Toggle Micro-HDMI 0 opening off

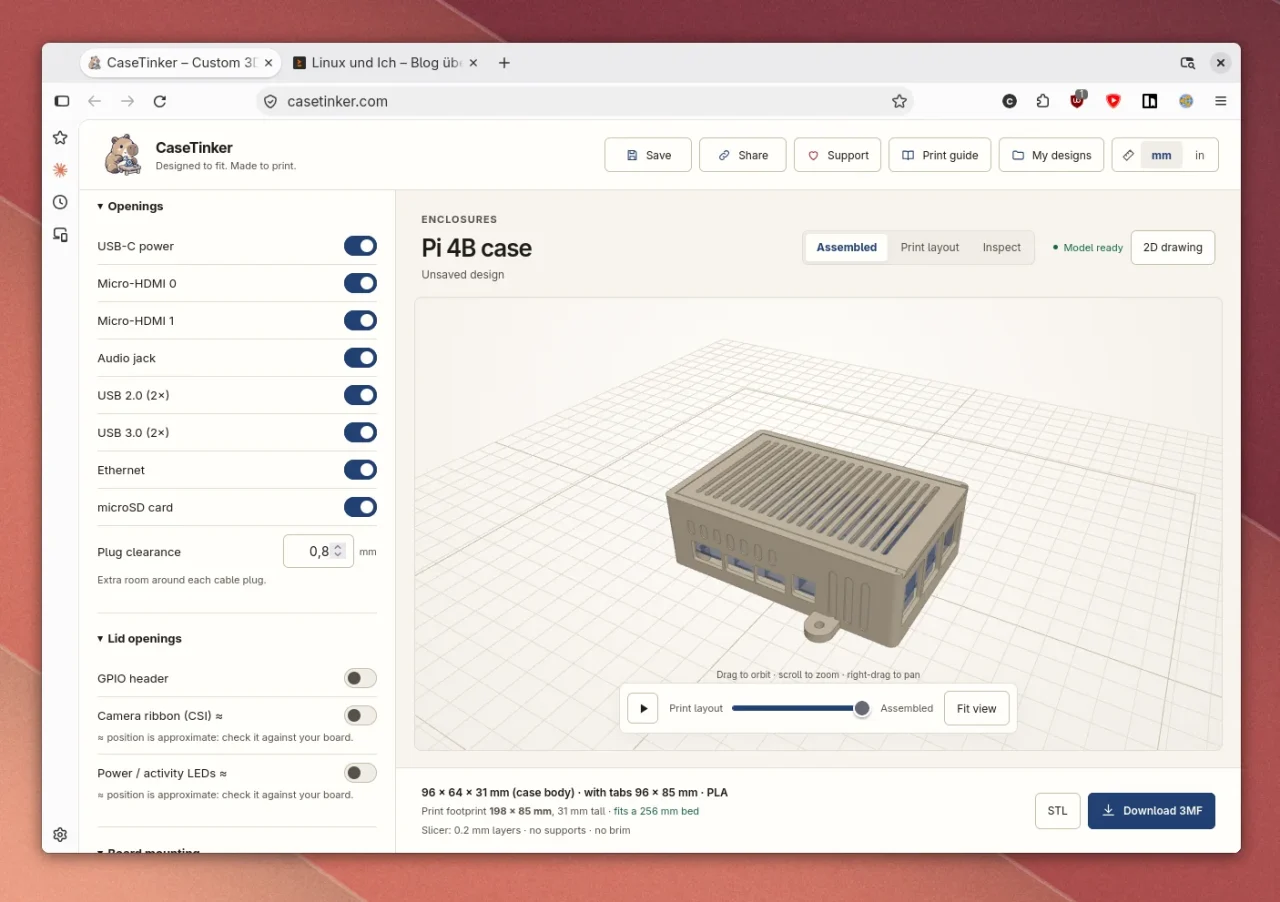point(360,283)
